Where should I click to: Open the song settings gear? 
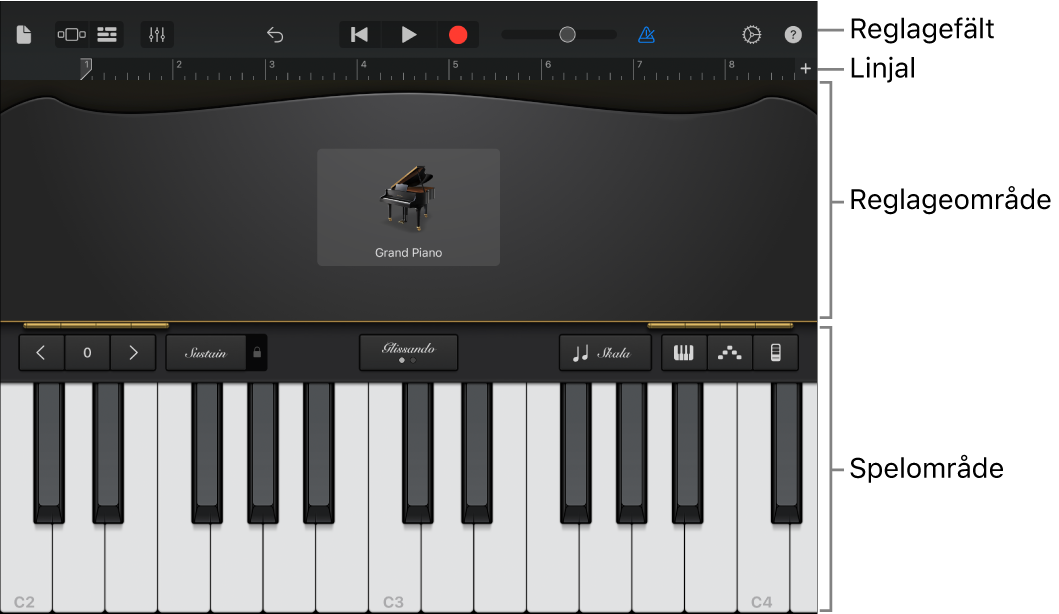click(752, 33)
